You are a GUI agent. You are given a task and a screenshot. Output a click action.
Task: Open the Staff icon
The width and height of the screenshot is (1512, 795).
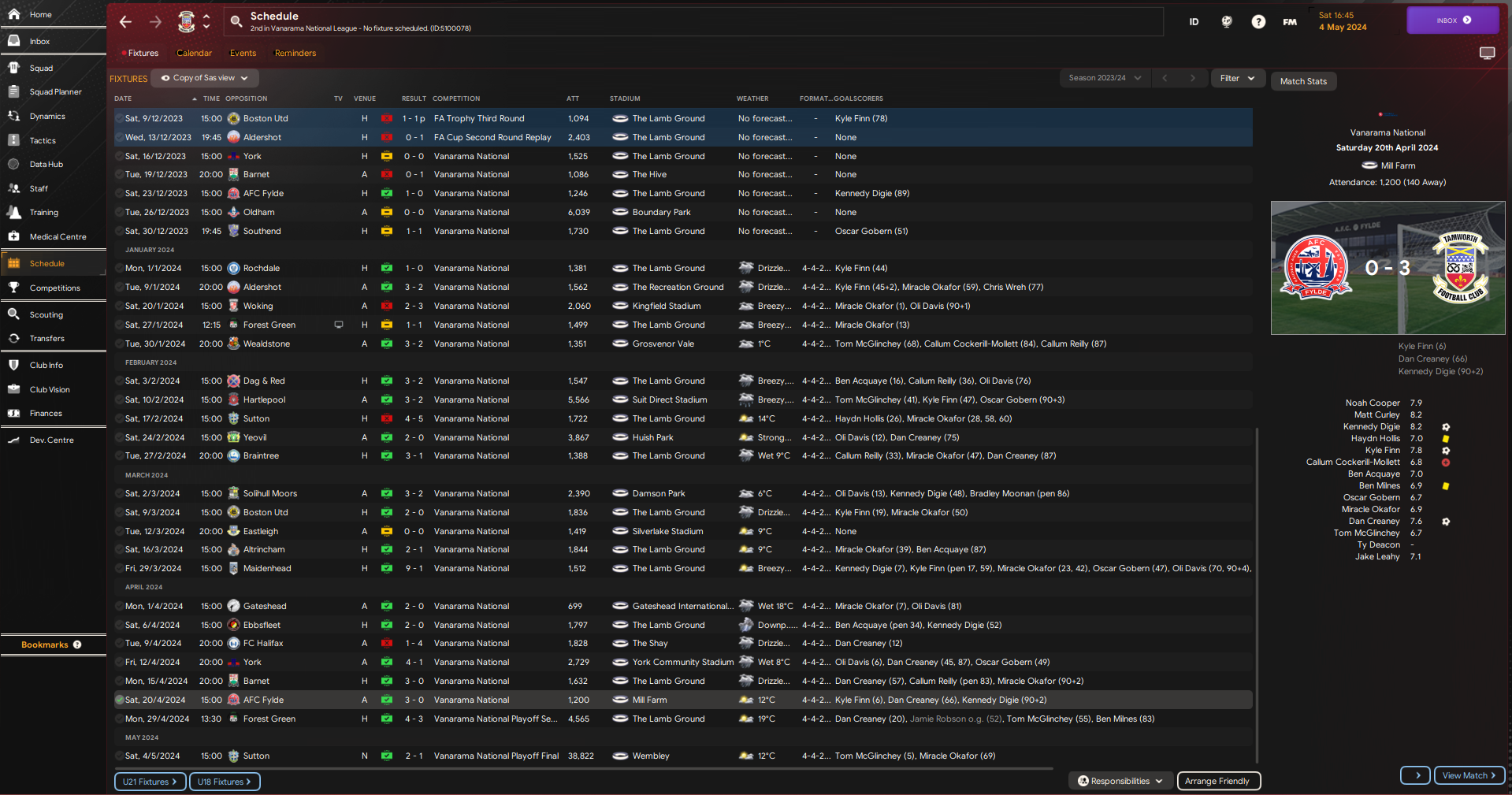pos(13,188)
